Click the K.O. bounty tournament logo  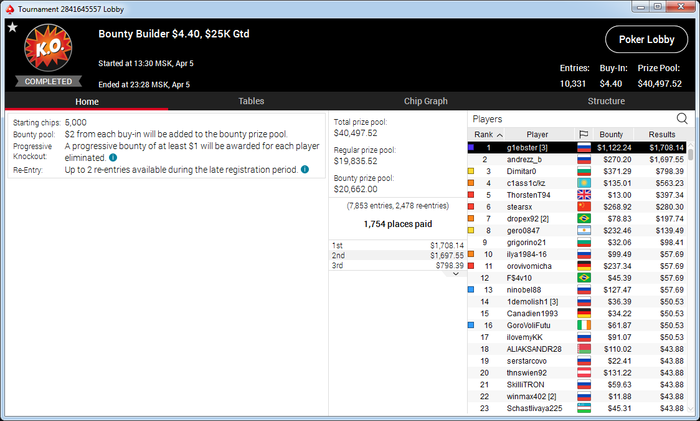(48, 47)
